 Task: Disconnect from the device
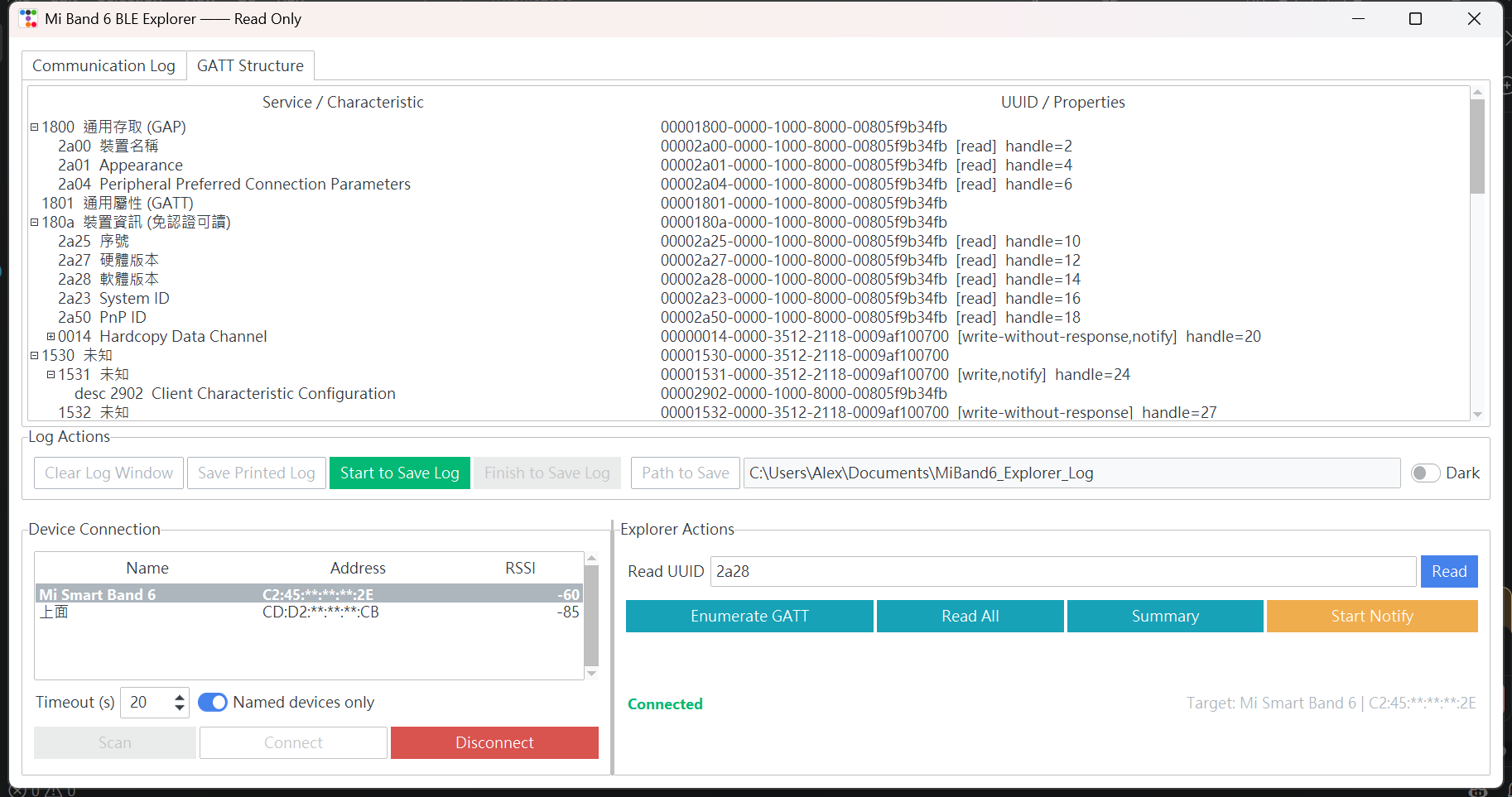click(x=494, y=742)
